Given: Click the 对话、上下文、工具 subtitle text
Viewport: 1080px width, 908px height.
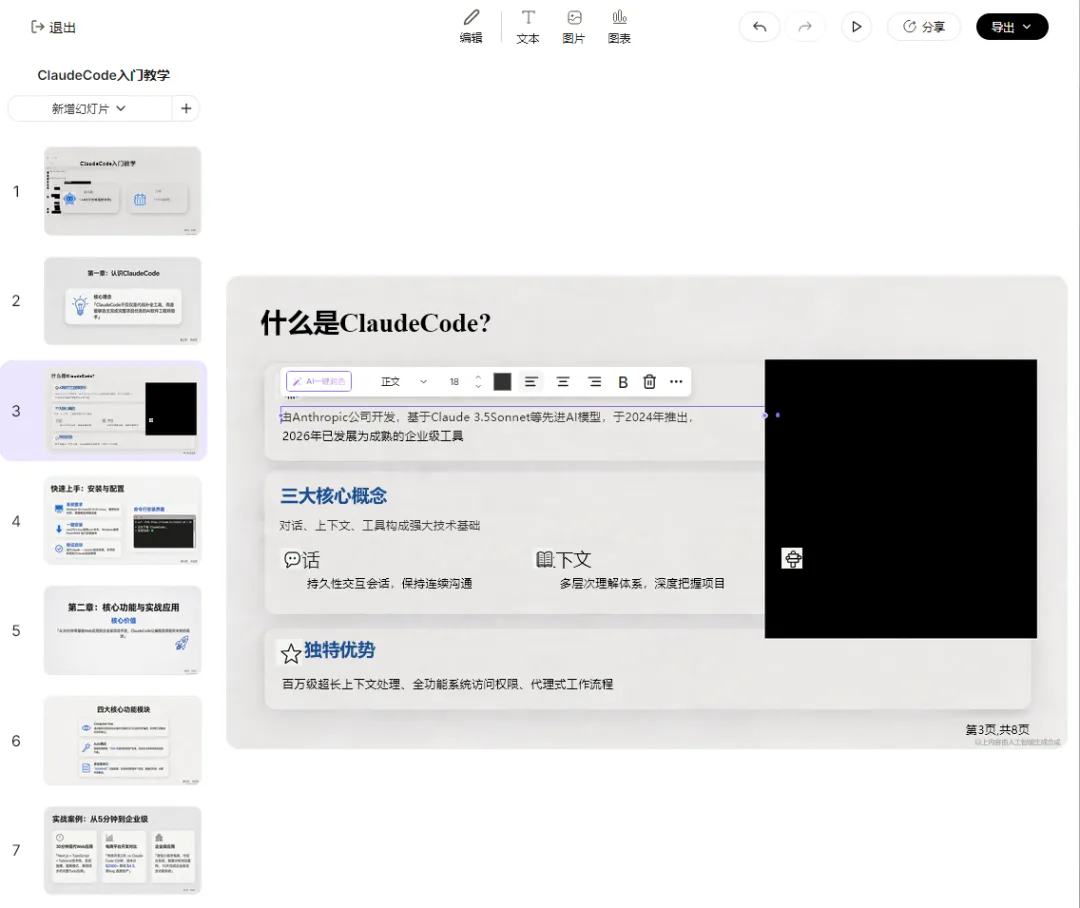Looking at the screenshot, I should point(380,526).
